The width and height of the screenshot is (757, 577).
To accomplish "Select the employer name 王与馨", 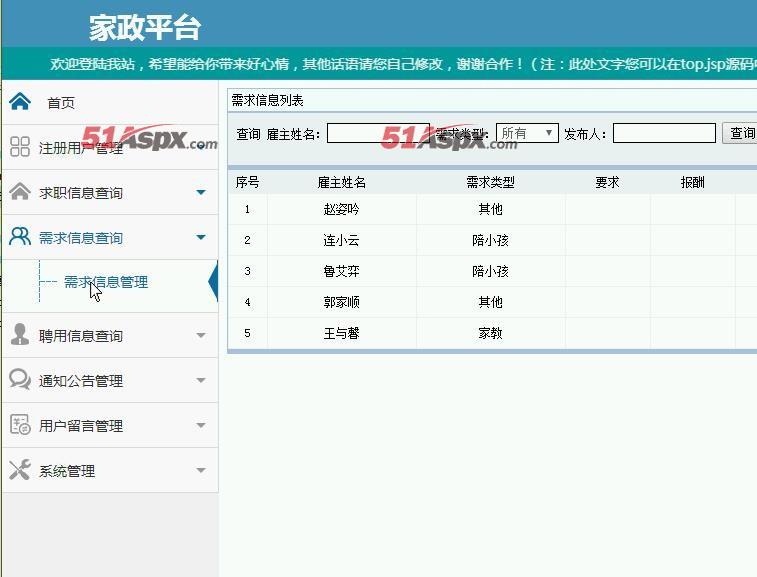I will click(x=341, y=333).
